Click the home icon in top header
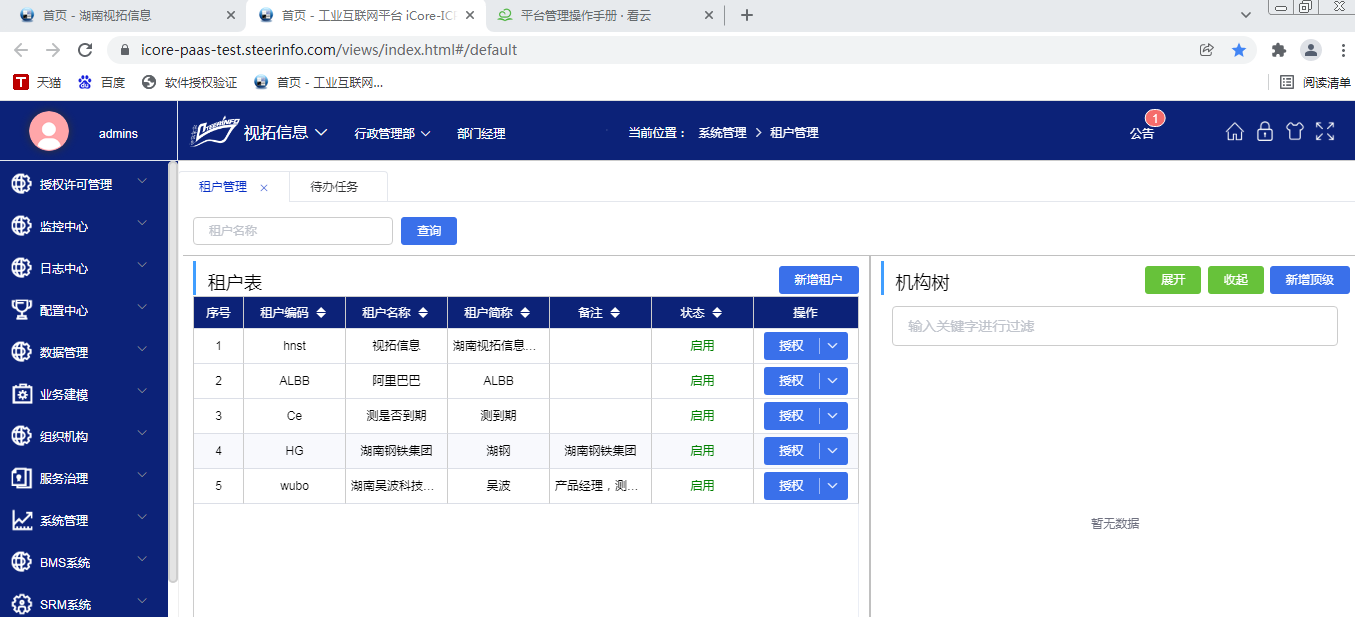The image size is (1355, 617). pyautogui.click(x=1235, y=132)
